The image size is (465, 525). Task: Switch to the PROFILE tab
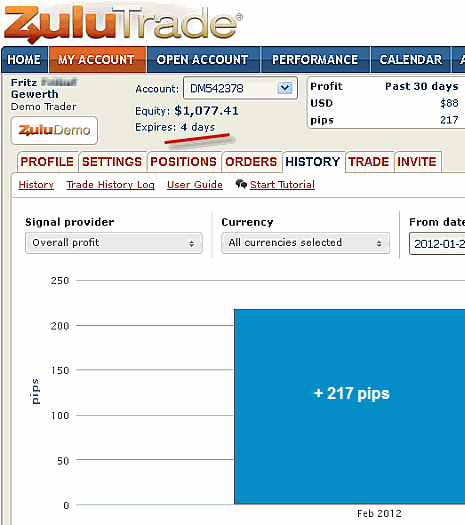click(x=47, y=162)
